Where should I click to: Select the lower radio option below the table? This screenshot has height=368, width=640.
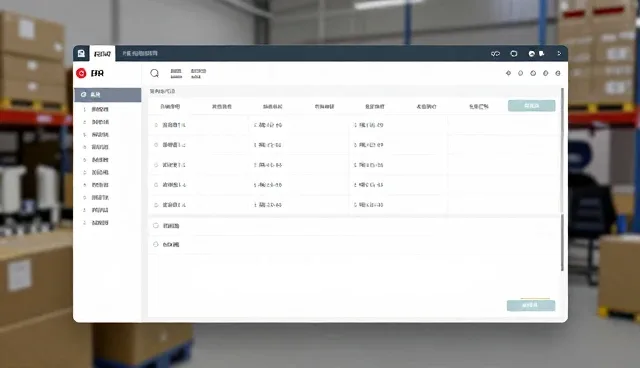click(156, 244)
